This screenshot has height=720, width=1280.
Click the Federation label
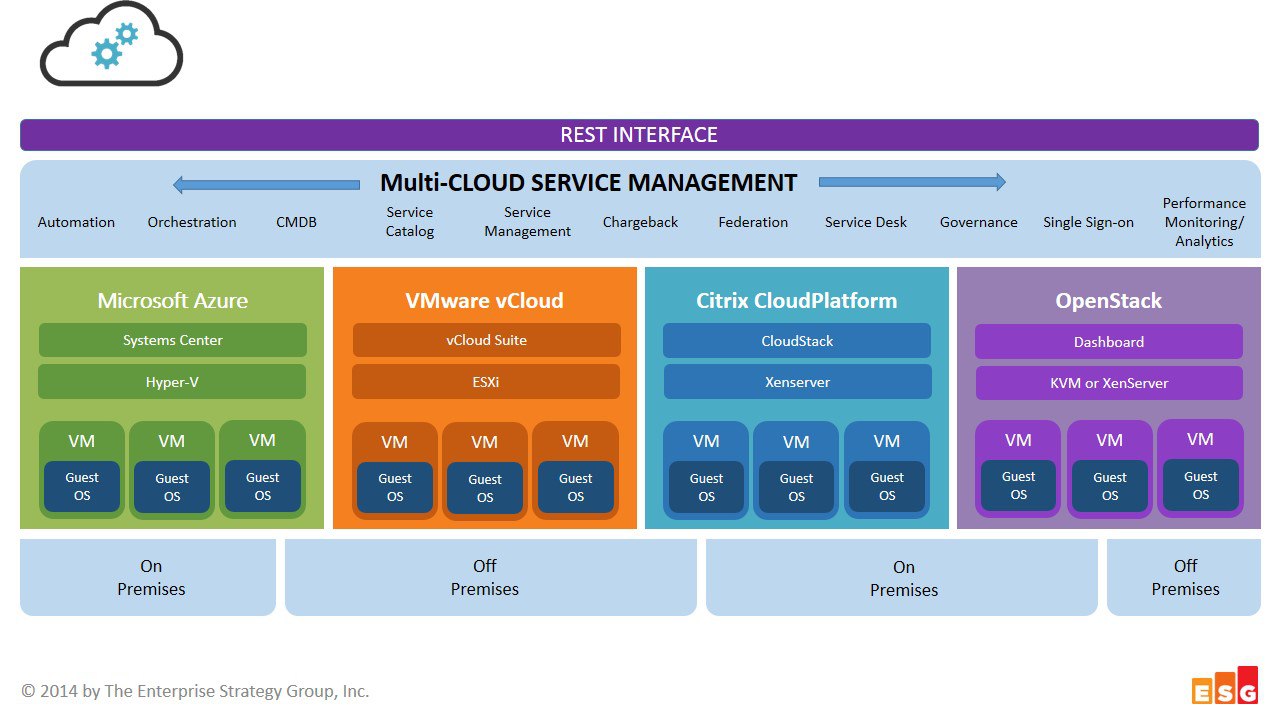(x=753, y=222)
